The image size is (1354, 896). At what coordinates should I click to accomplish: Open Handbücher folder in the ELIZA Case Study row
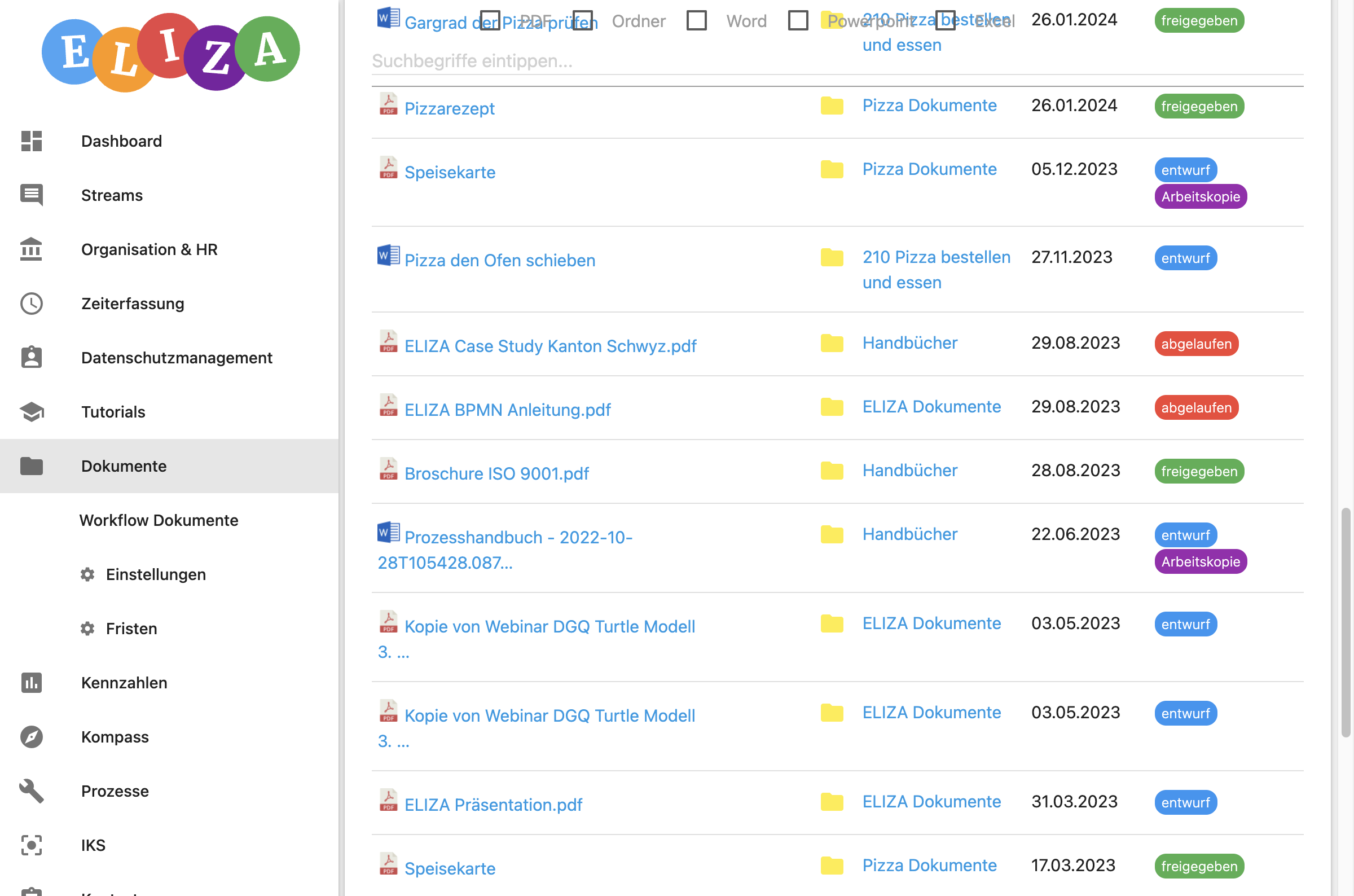[x=909, y=343]
